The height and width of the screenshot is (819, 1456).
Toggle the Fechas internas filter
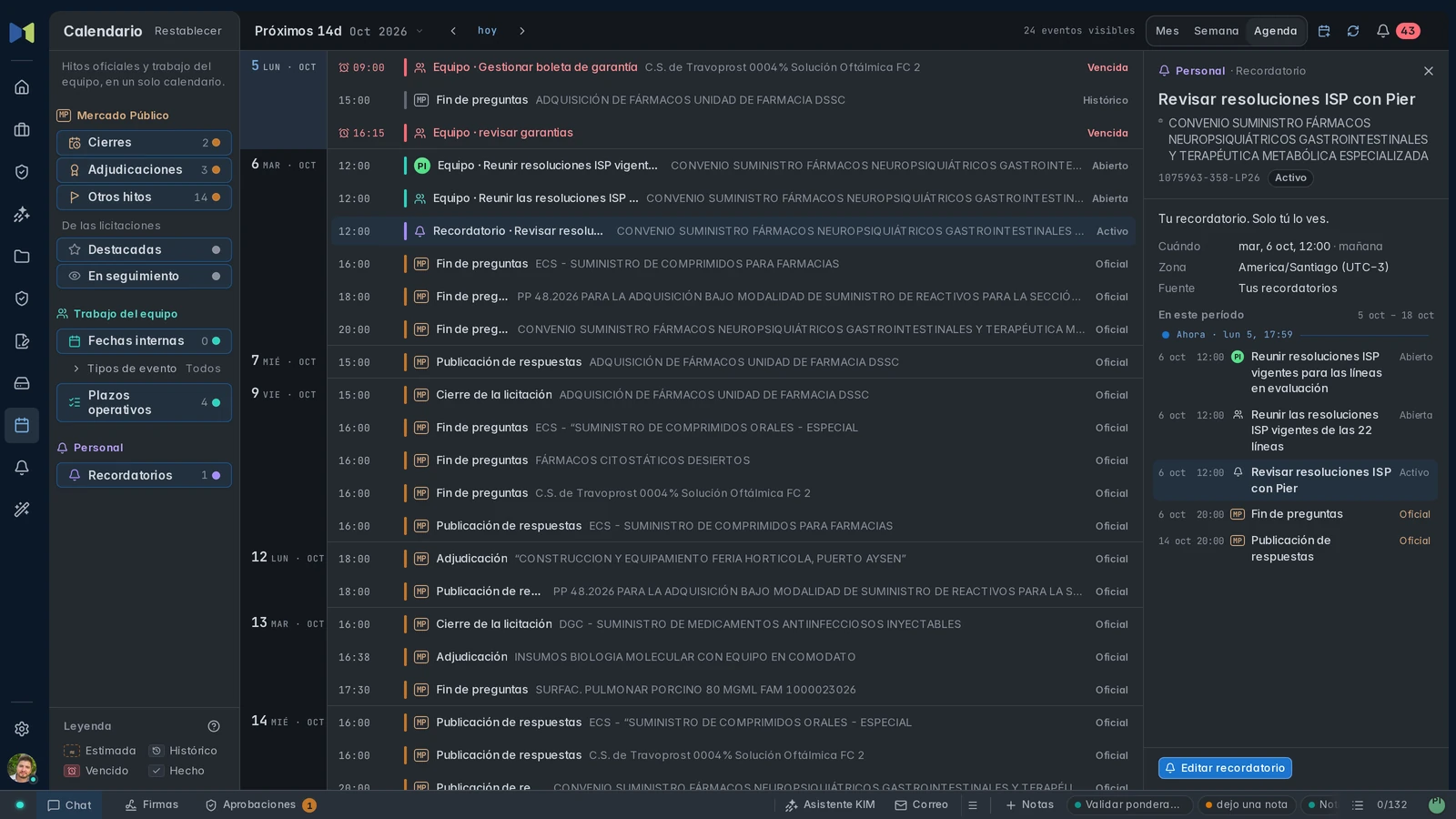click(x=144, y=341)
